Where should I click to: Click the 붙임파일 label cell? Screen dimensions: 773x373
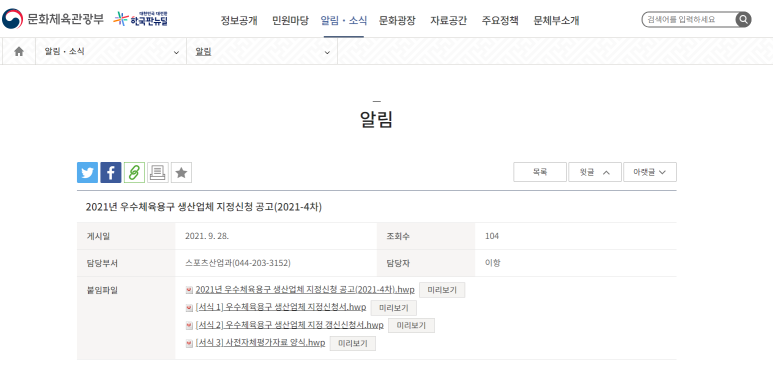(x=126, y=318)
